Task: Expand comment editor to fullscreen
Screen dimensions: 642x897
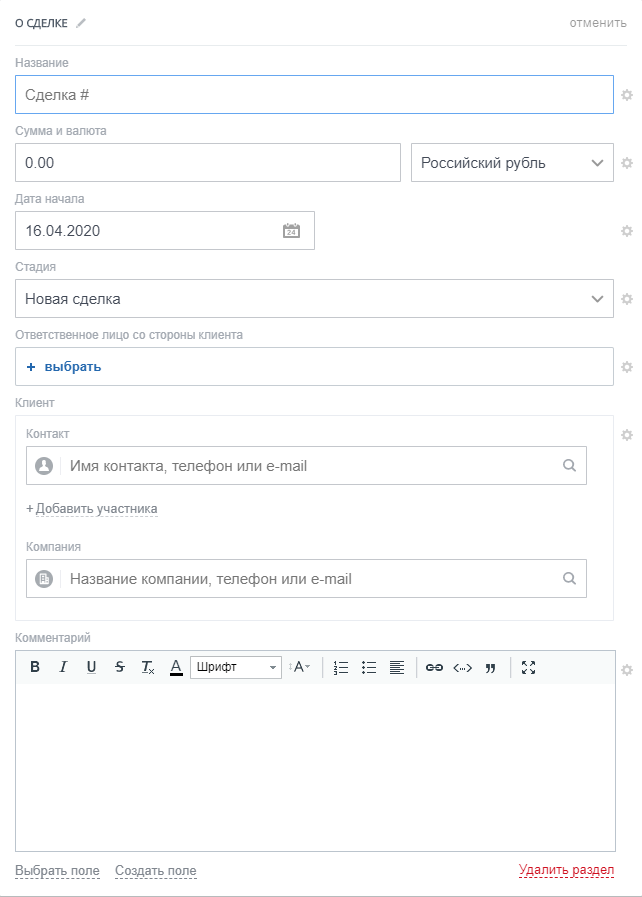Action: click(529, 667)
